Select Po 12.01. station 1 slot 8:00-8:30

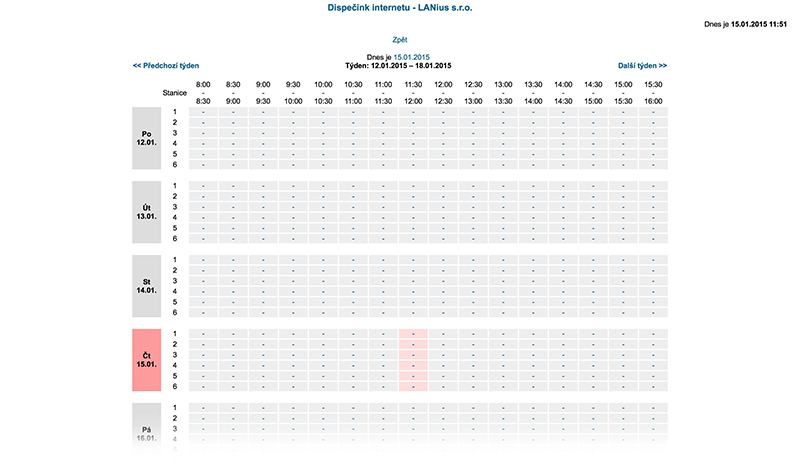[x=203, y=112]
